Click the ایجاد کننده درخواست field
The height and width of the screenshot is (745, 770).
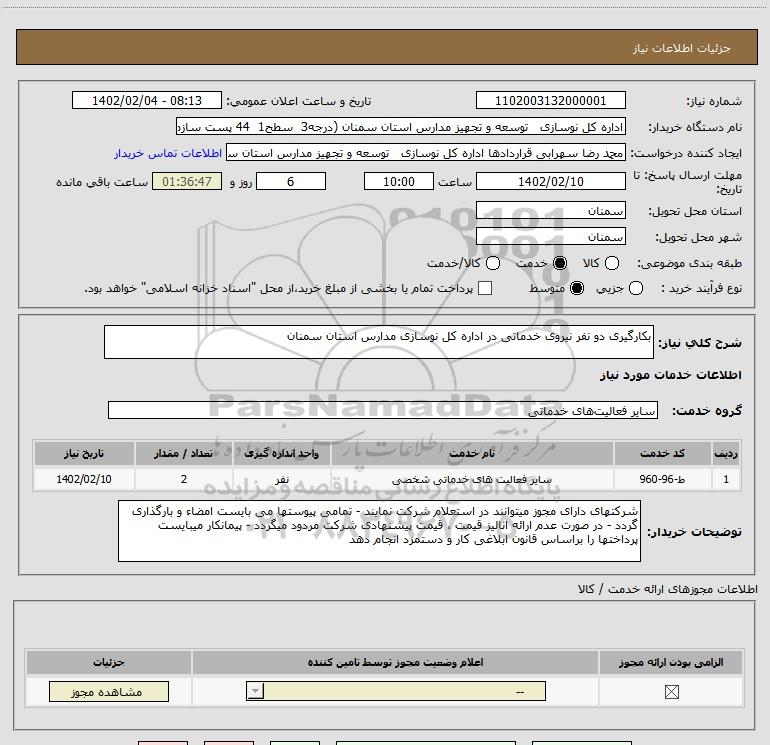click(x=426, y=153)
